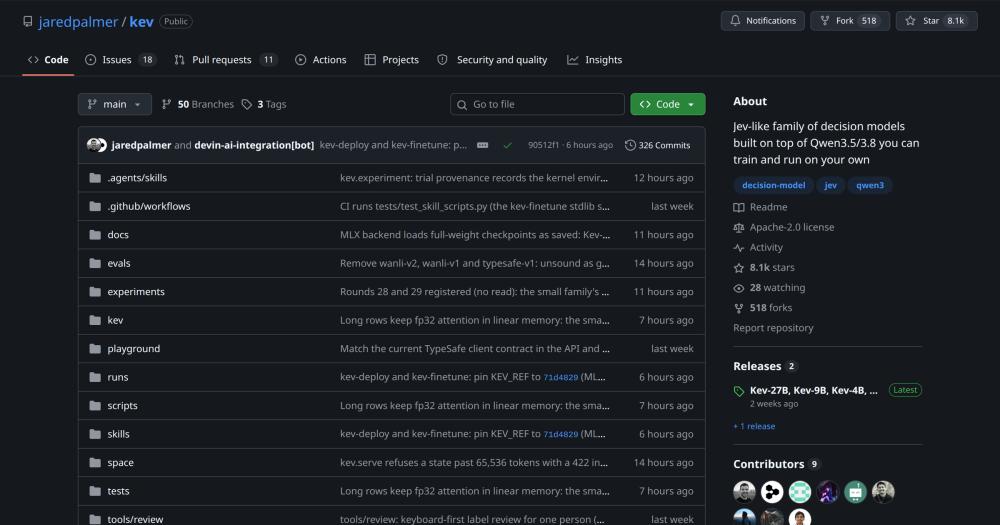This screenshot has width=1000, height=525.
Task: Click the folder icon beside skills
Action: [x=95, y=434]
